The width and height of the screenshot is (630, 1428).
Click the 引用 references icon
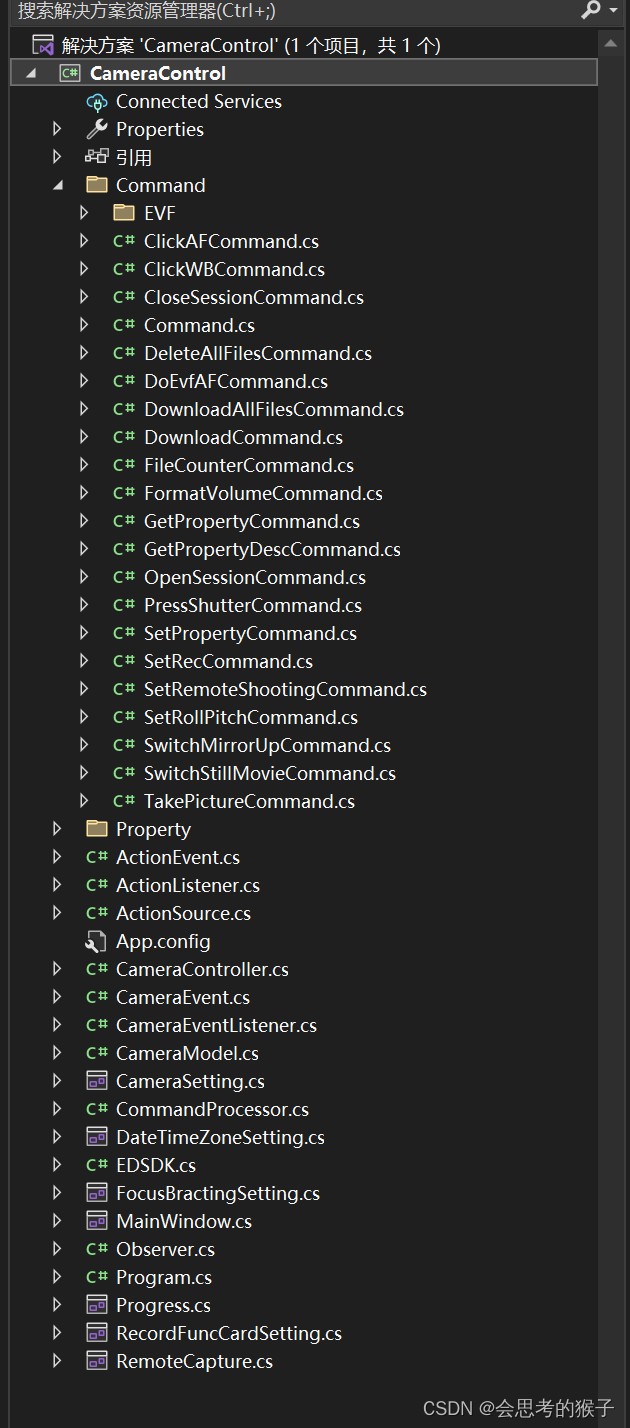coord(97,157)
